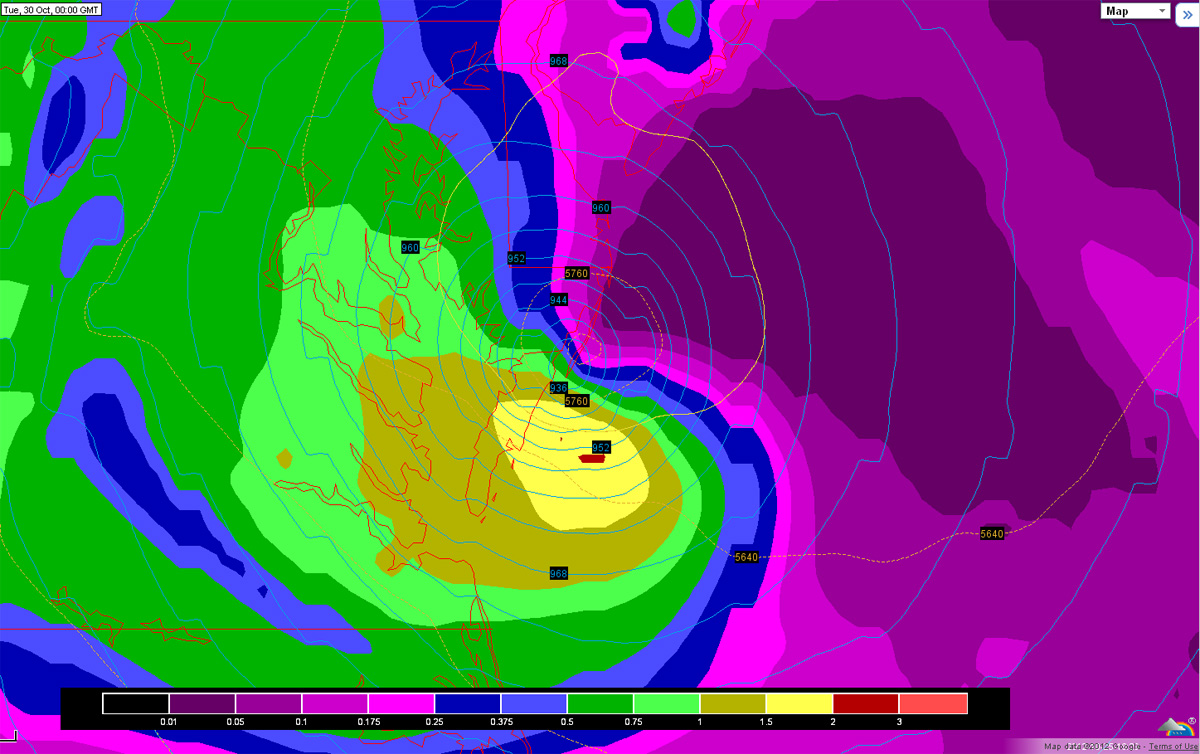Pick the periwinkle 0.375–0.5 legend swatch
This screenshot has width=1200, height=754.
(534, 704)
